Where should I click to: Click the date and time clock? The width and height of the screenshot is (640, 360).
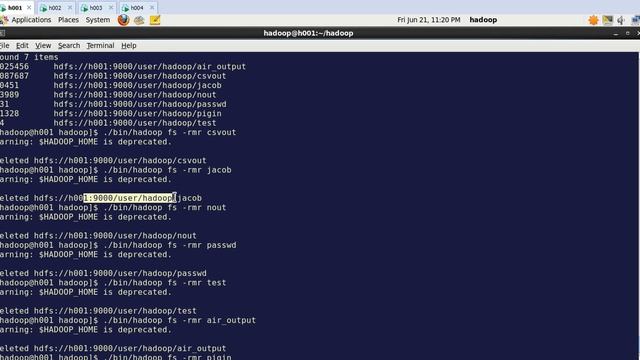(429, 20)
